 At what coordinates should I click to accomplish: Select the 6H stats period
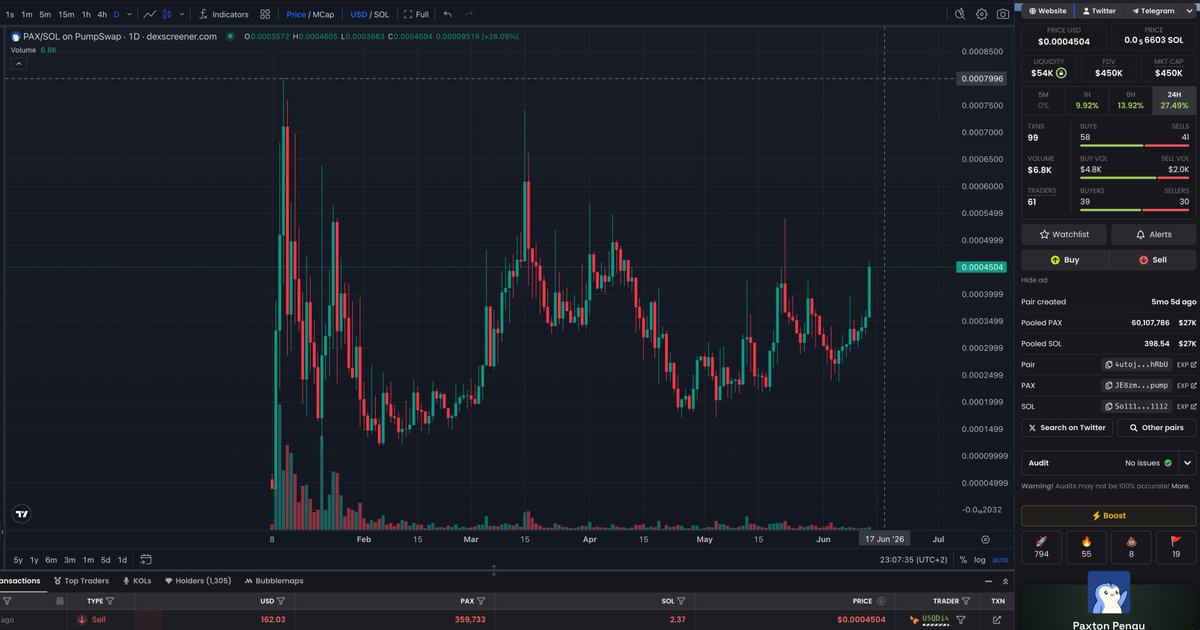point(1130,100)
